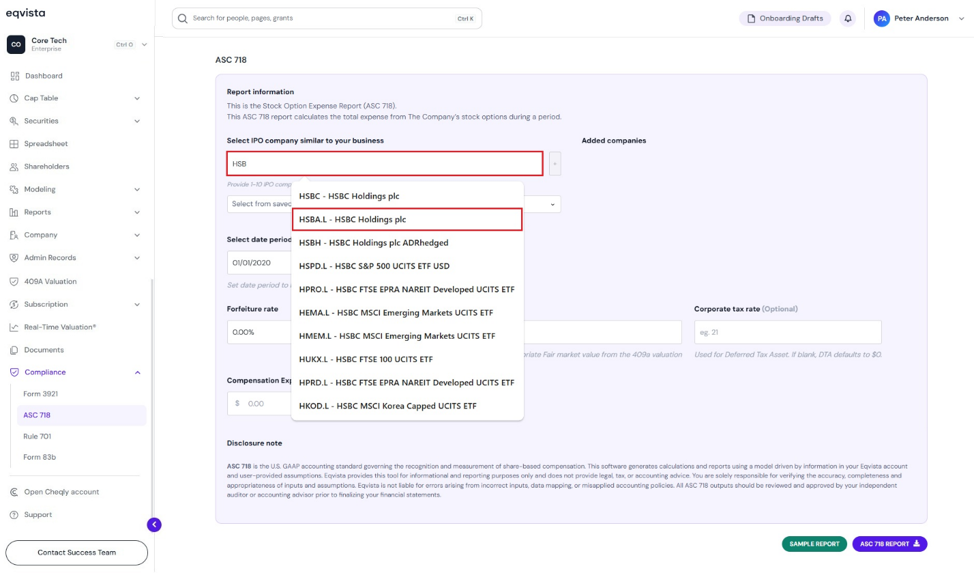Click the Compensation Expense amount field
The image size is (974, 573).
pos(259,403)
